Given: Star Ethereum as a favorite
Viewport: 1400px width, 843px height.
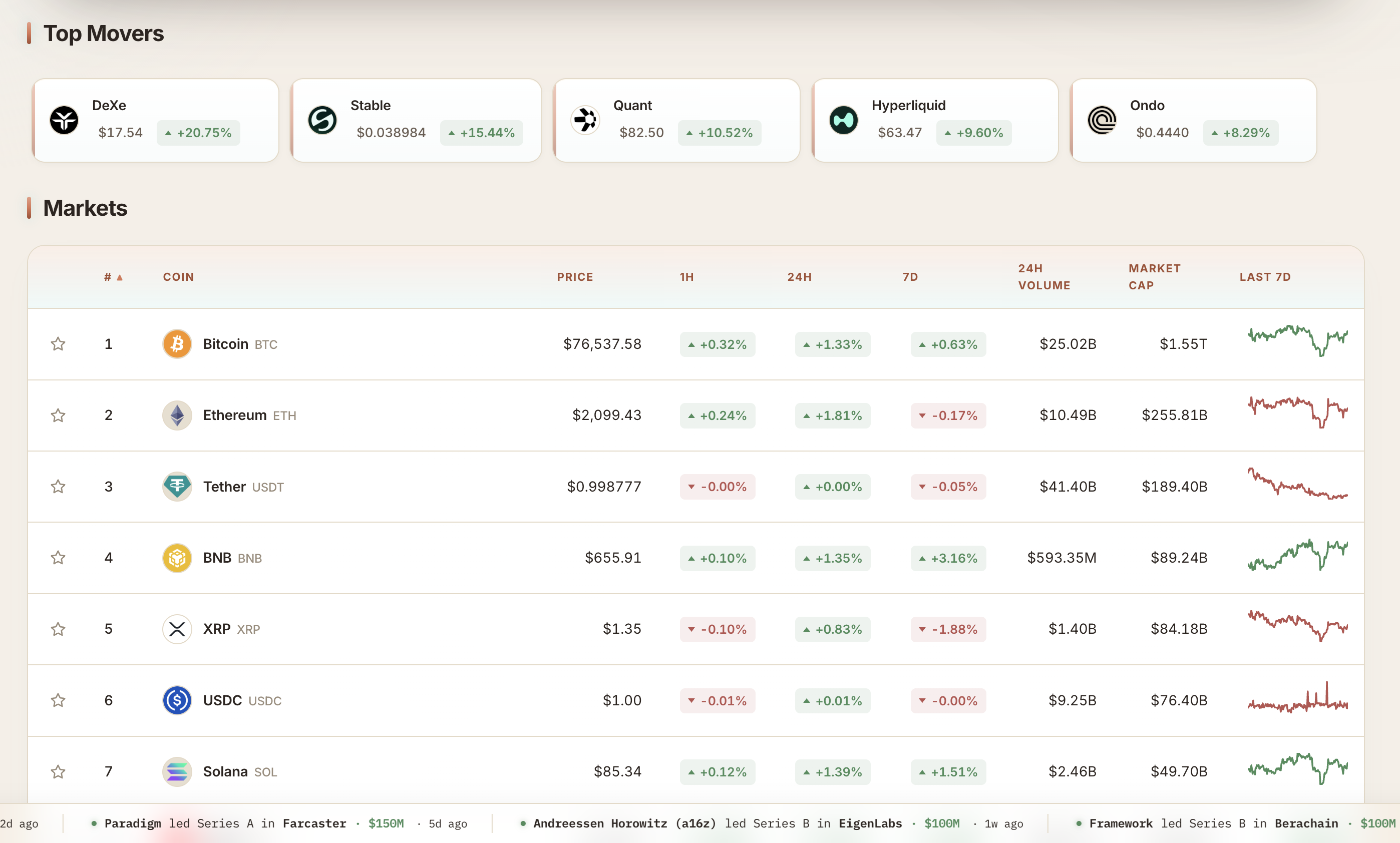Looking at the screenshot, I should pyautogui.click(x=58, y=415).
